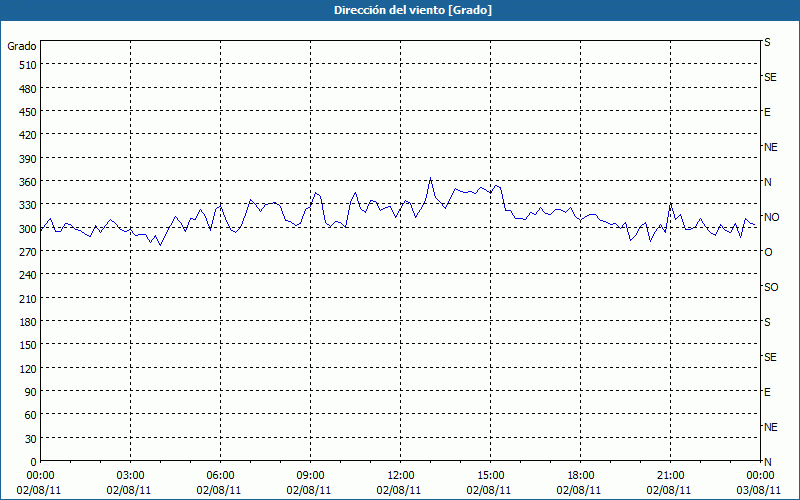Image resolution: width=800 pixels, height=500 pixels.
Task: Click the 03:00 time axis label
Action: pyautogui.click(x=130, y=476)
